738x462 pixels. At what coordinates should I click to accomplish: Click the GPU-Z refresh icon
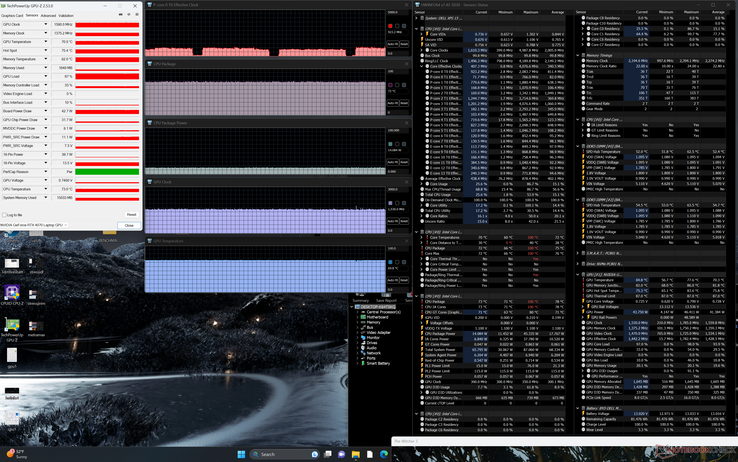coord(128,15)
